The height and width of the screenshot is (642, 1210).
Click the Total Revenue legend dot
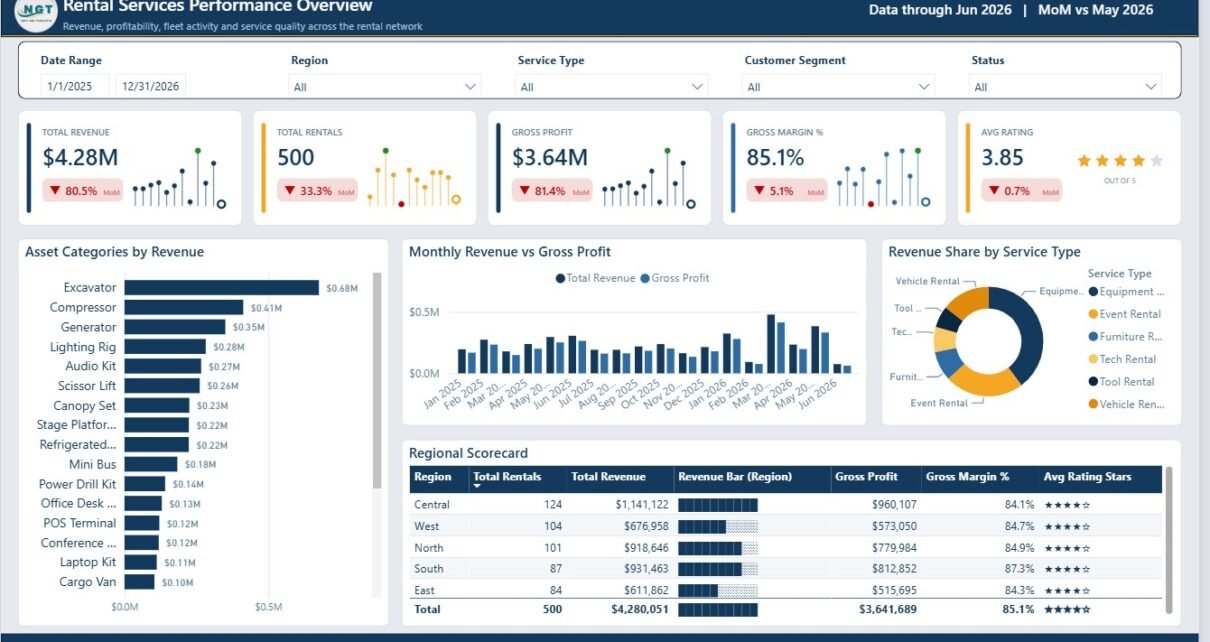560,278
